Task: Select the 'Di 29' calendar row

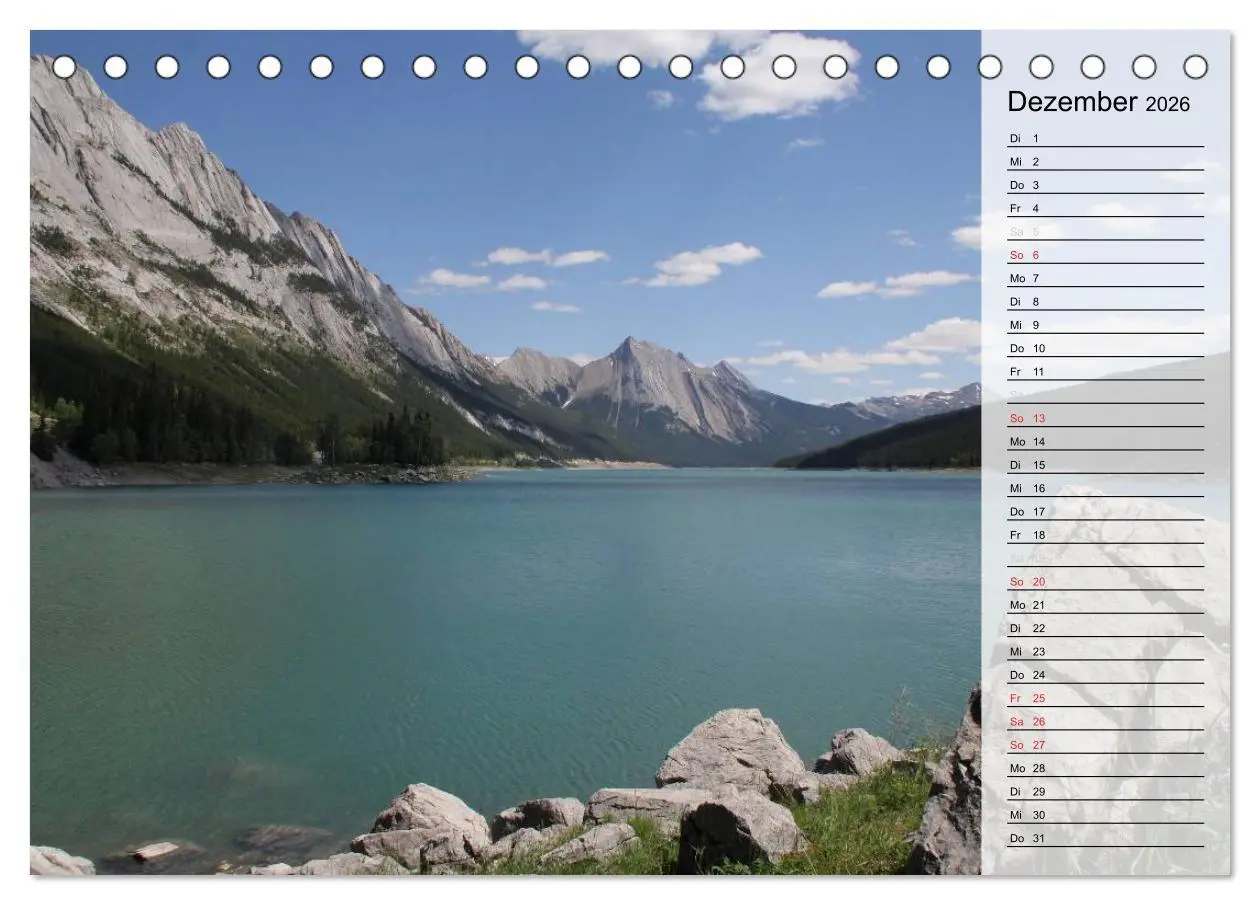Action: tap(1105, 791)
